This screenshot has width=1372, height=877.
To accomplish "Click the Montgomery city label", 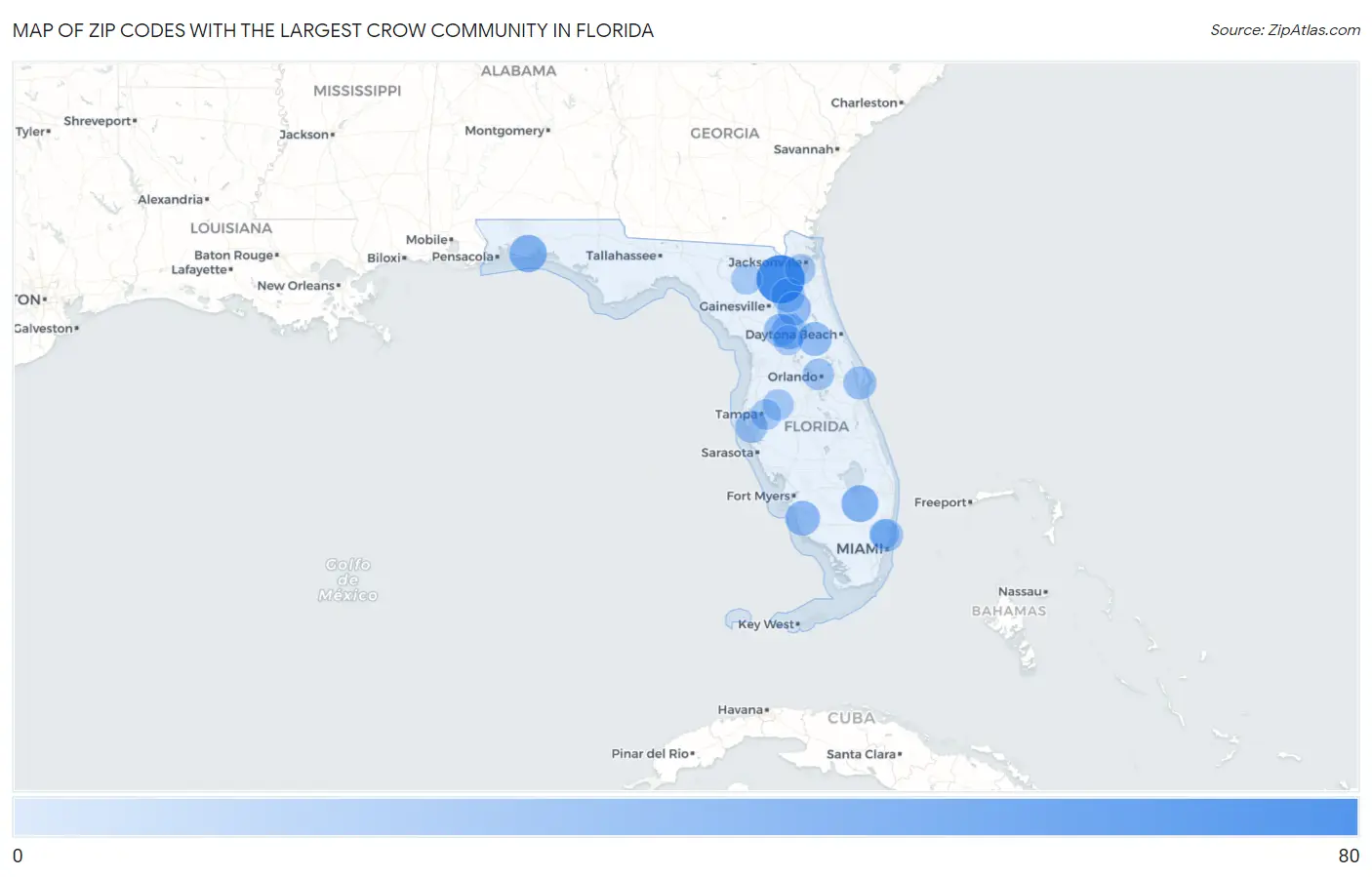I will (504, 131).
